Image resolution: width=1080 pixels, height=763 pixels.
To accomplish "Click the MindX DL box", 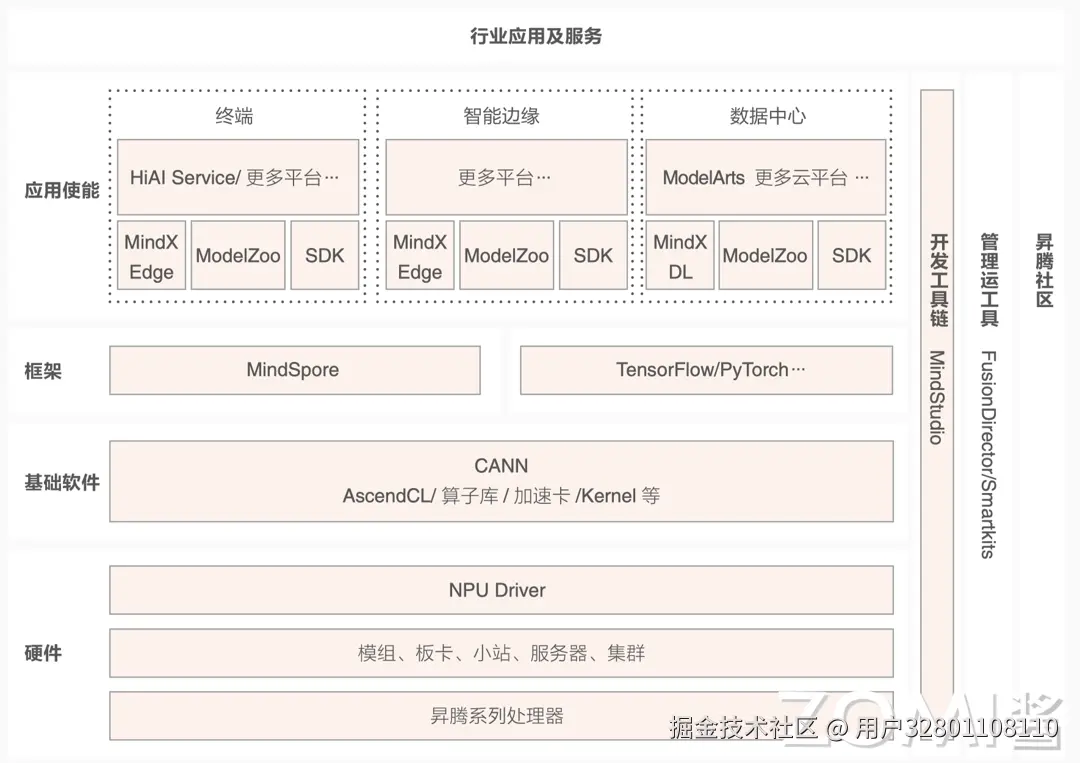I will tap(680, 255).
